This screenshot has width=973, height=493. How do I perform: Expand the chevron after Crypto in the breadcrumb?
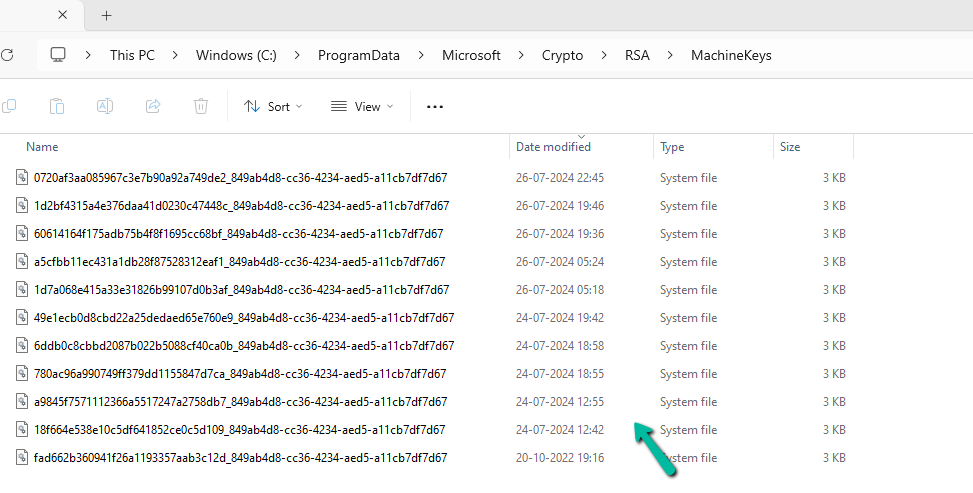604,56
